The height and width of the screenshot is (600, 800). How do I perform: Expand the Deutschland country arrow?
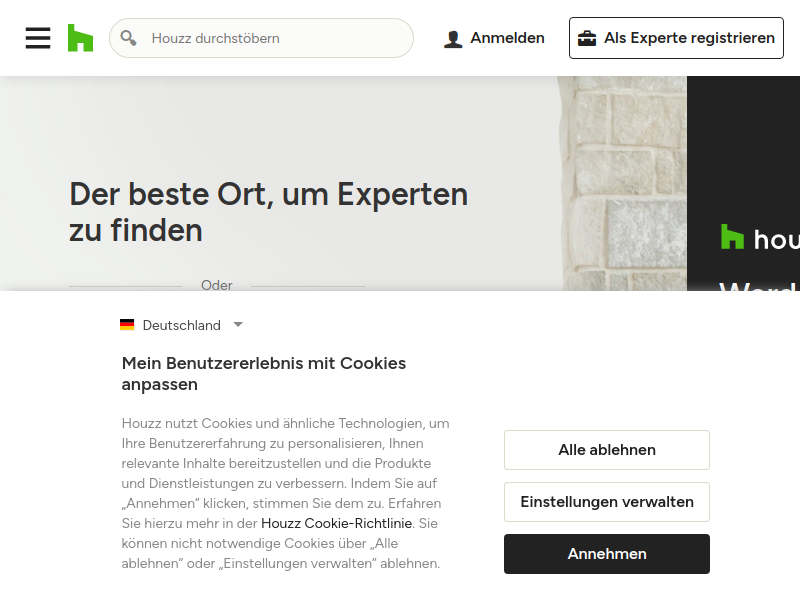click(238, 324)
